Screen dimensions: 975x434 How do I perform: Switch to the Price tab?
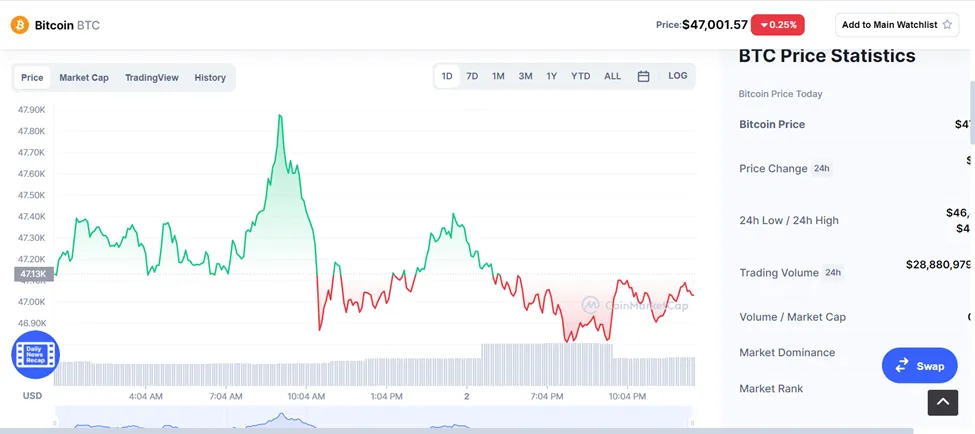point(32,78)
